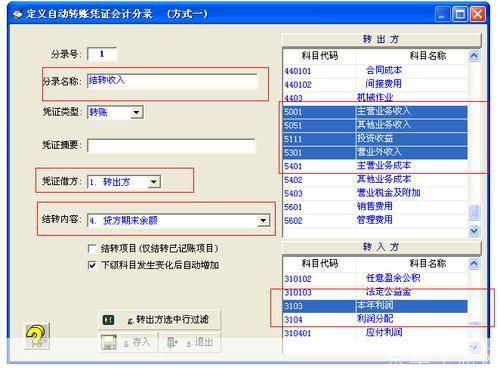Click the 分录名称 text field
The image size is (500, 374).
(172, 81)
